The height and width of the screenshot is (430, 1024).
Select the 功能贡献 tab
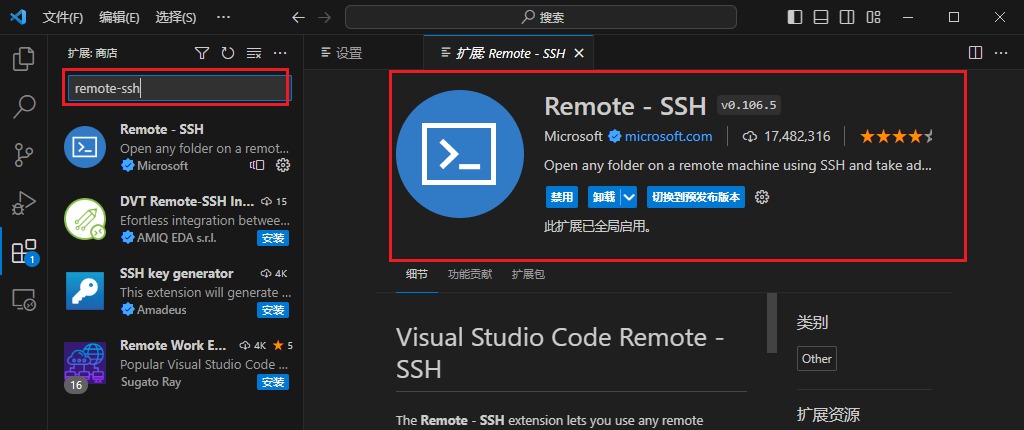[470, 274]
